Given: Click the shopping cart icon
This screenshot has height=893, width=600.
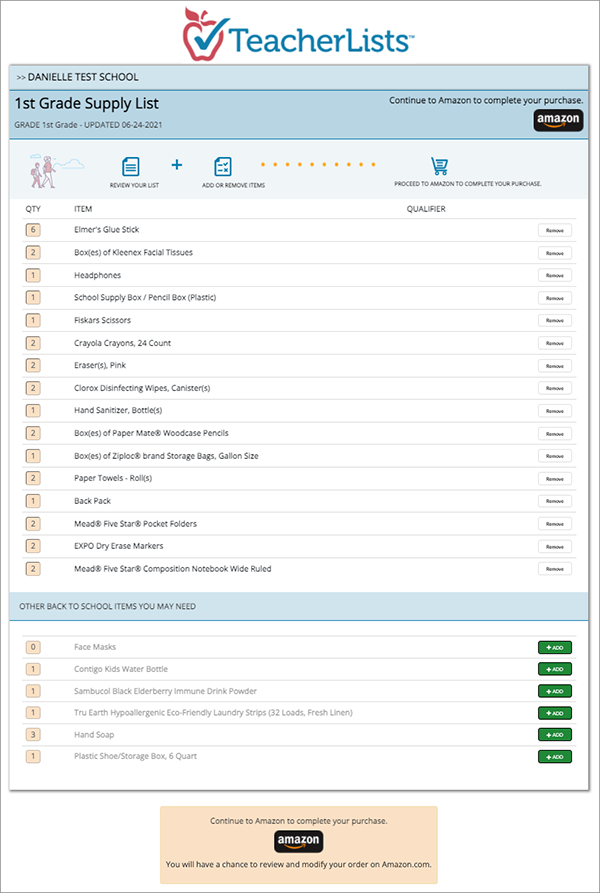Looking at the screenshot, I should [439, 166].
